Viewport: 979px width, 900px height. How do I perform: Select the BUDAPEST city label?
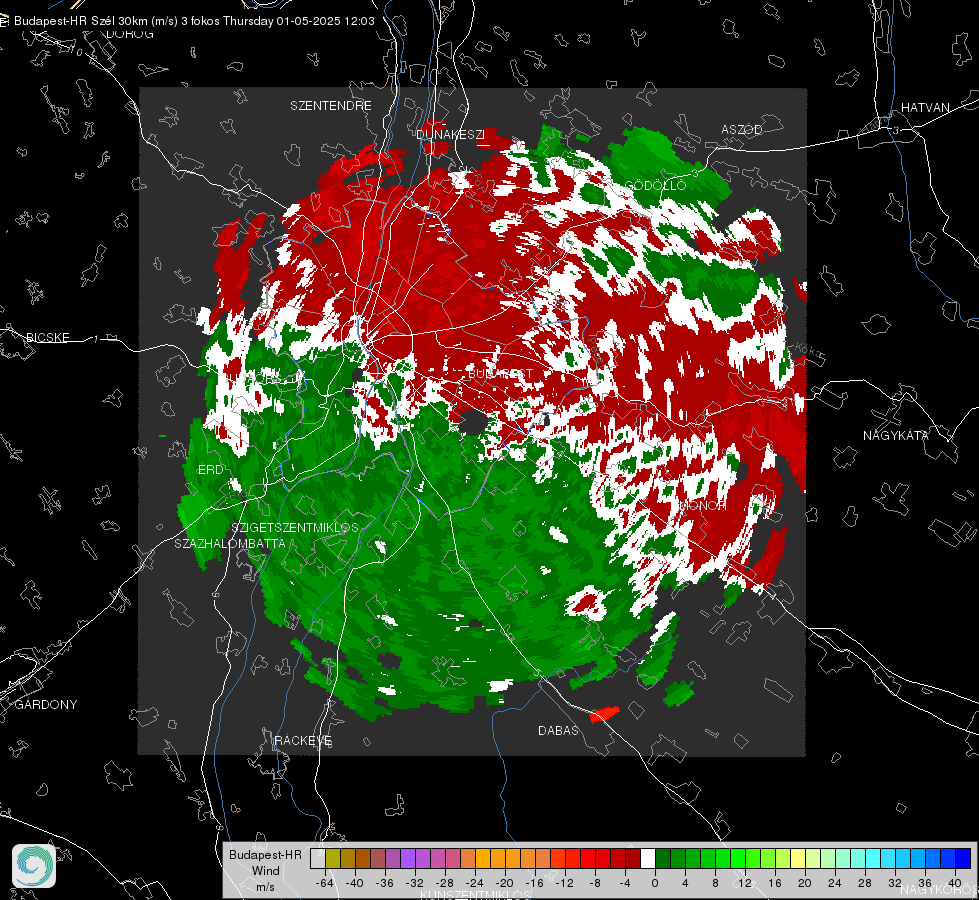click(500, 373)
